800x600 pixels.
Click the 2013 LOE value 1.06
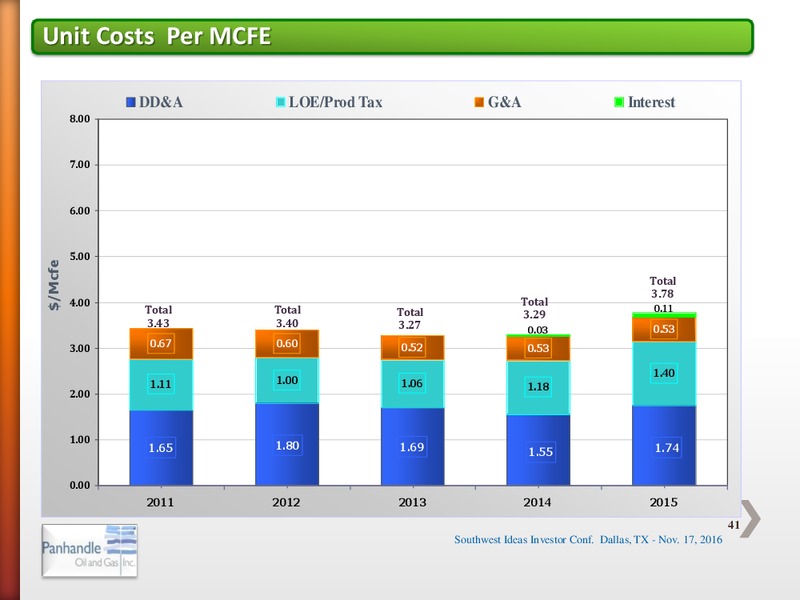click(412, 383)
